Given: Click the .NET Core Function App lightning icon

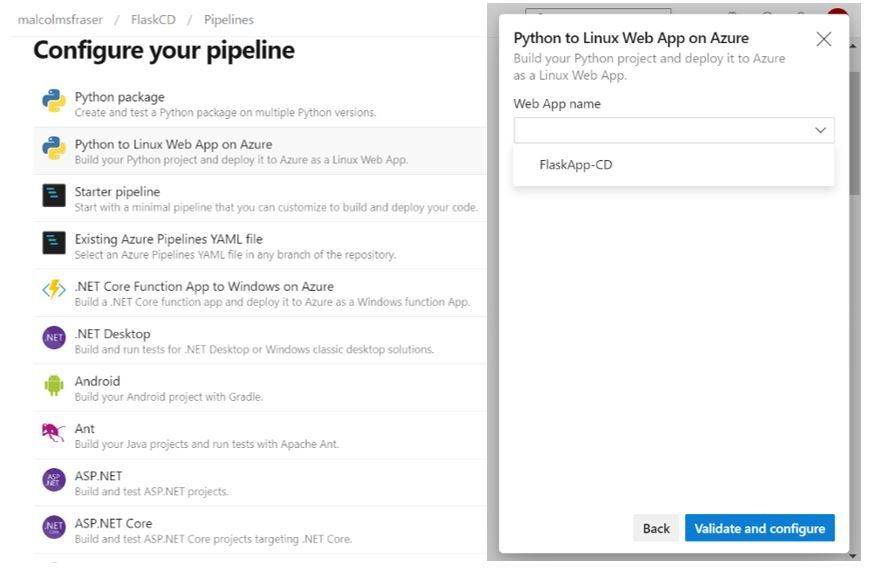Looking at the screenshot, I should click(54, 290).
